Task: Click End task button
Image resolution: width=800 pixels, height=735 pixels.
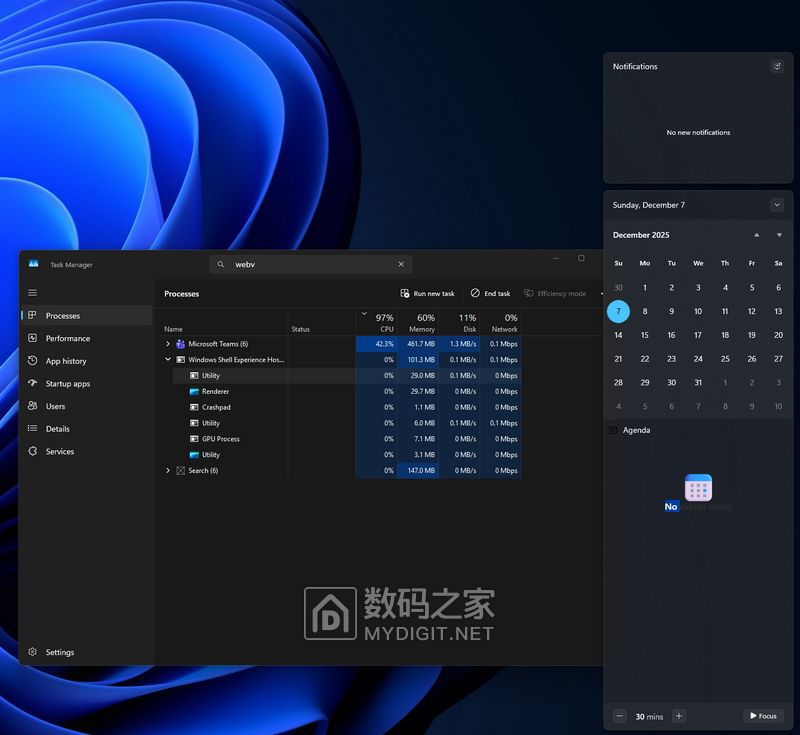Action: (490, 293)
